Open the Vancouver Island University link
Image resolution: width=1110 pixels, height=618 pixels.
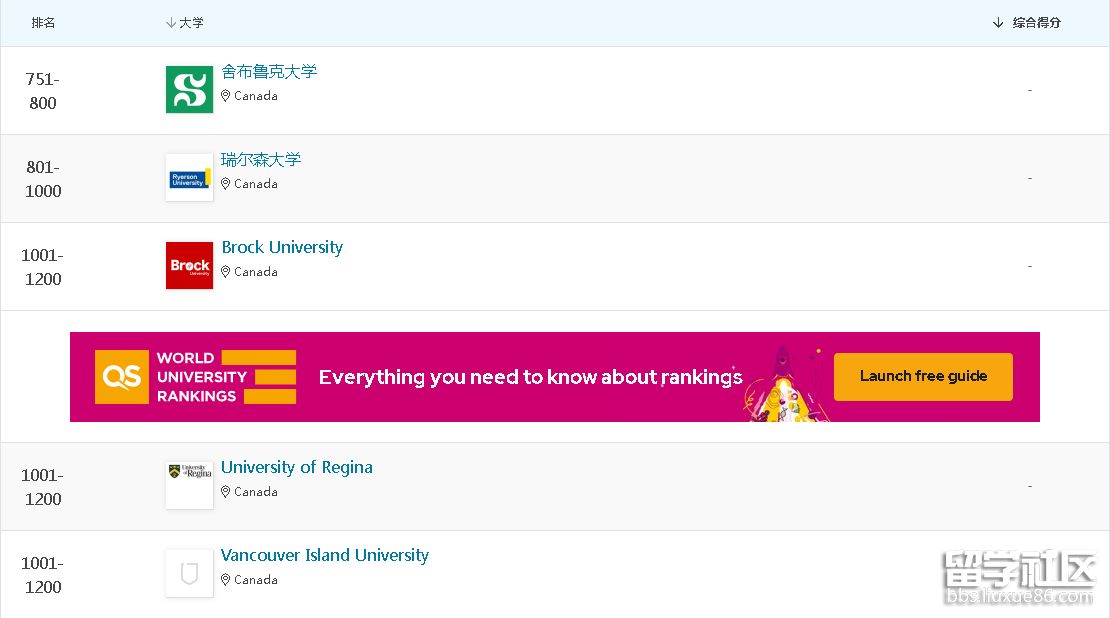(325, 556)
